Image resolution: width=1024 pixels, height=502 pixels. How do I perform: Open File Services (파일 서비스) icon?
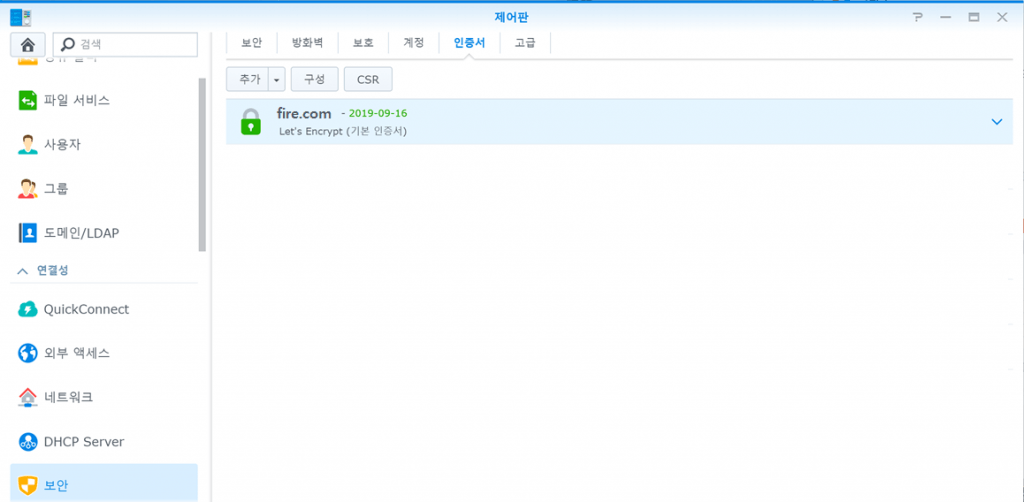click(x=27, y=101)
